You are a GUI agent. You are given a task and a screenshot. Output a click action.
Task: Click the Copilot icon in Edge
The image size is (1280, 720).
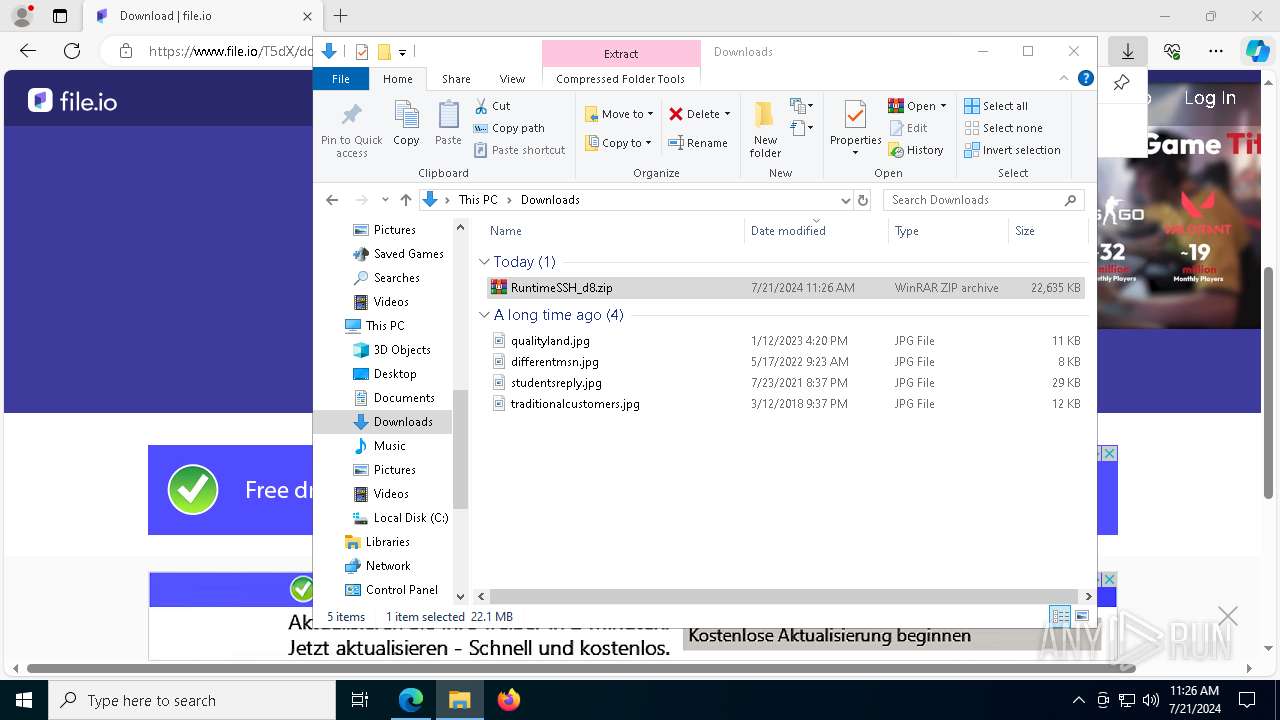1257,51
